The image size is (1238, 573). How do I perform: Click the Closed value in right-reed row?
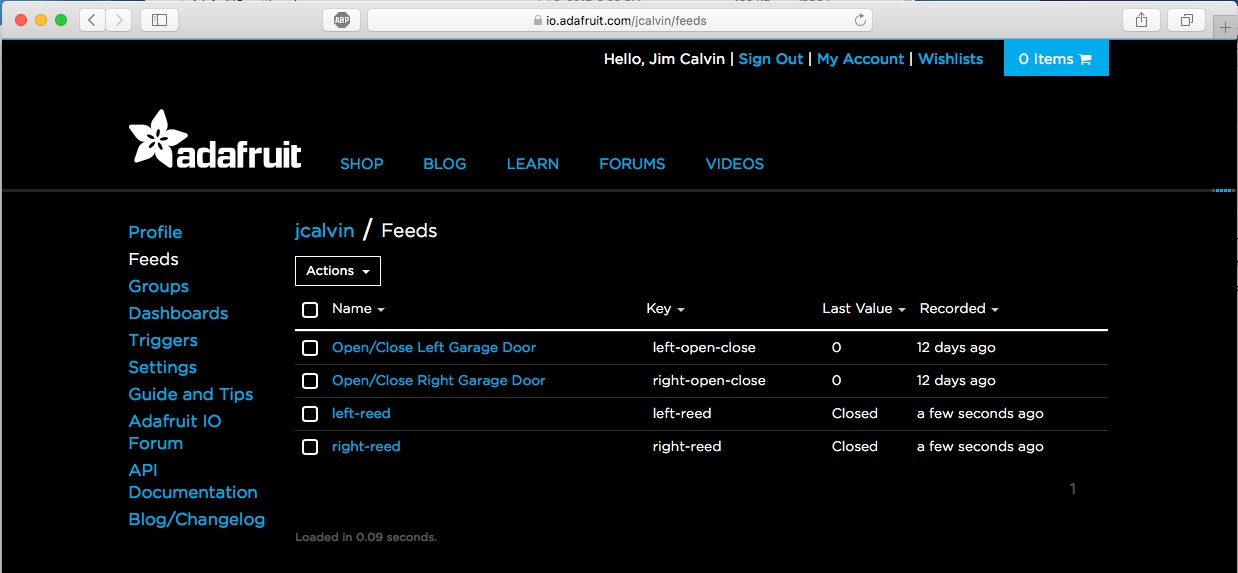[855, 446]
